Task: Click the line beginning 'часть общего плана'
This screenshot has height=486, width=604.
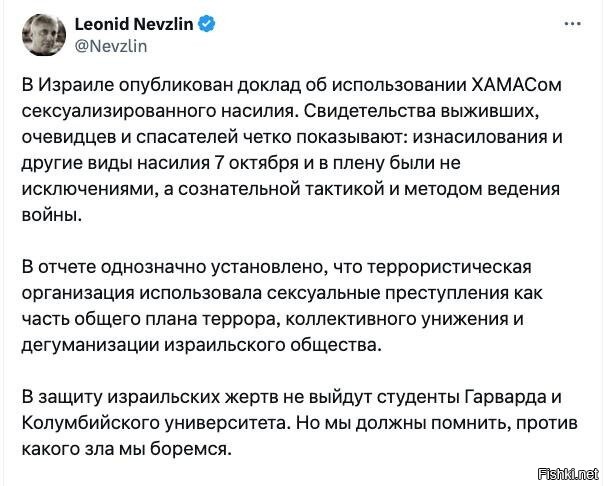Action: (x=272, y=319)
